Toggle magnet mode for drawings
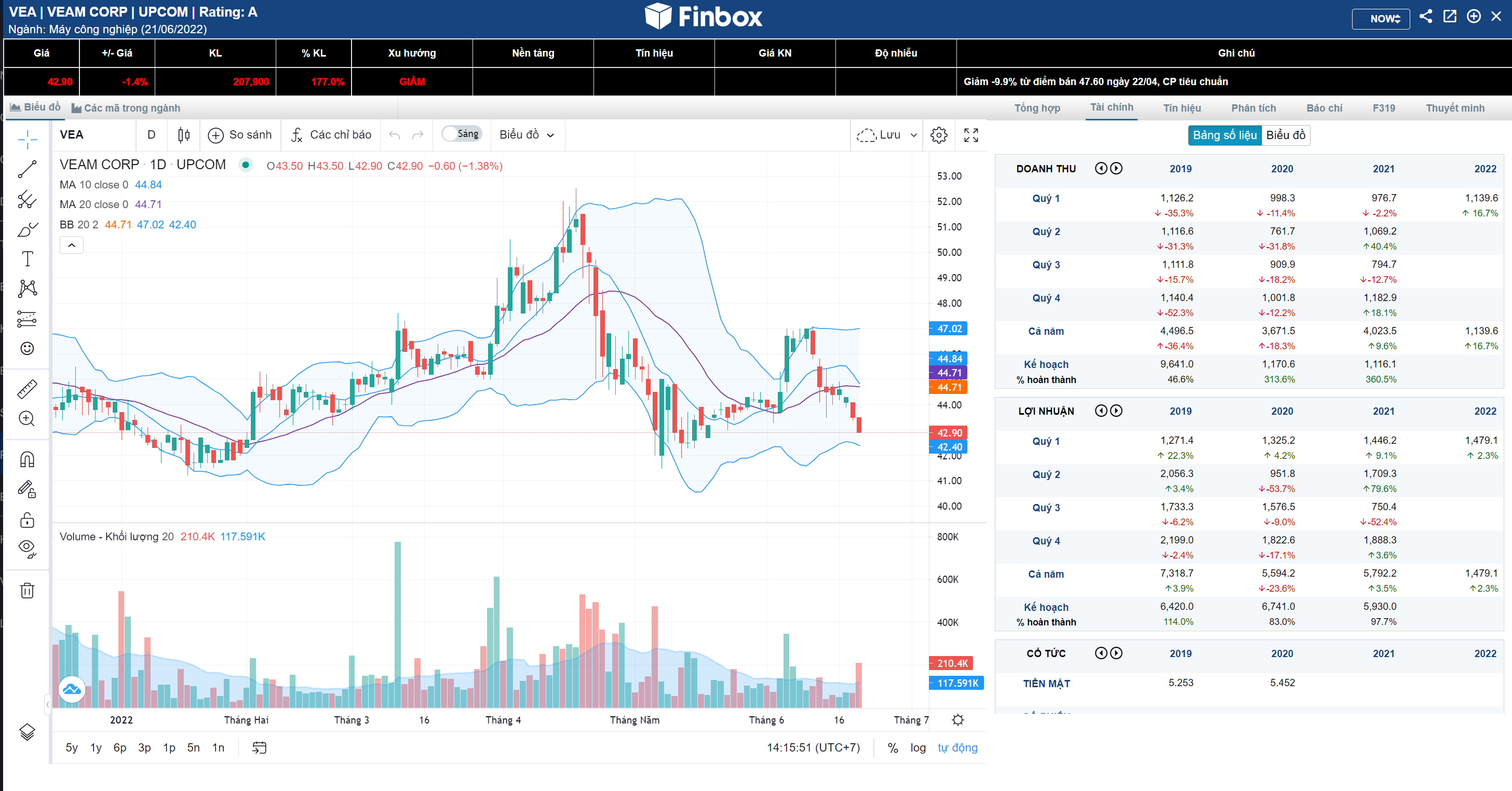The image size is (1512, 791). click(x=27, y=459)
